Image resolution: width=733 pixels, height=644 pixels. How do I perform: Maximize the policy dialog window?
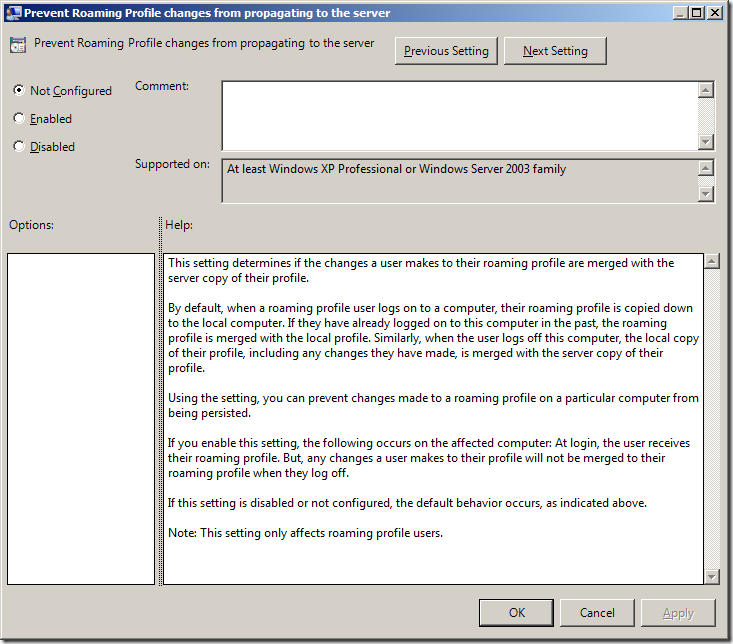click(697, 13)
